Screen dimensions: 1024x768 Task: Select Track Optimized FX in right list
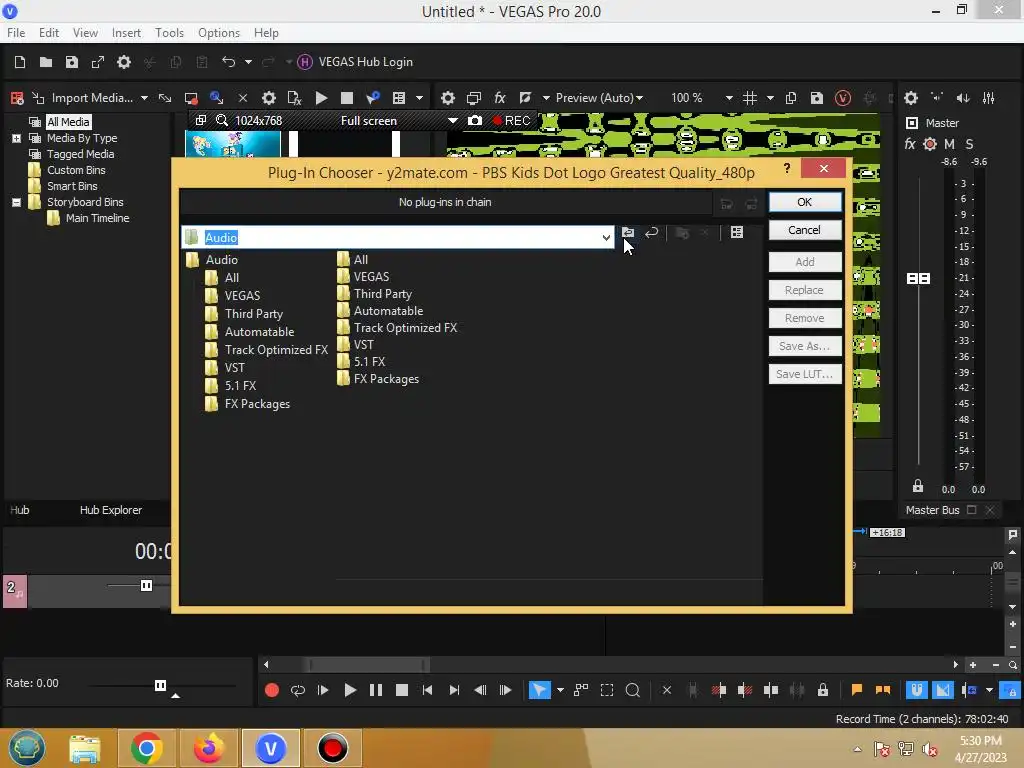pyautogui.click(x=405, y=328)
